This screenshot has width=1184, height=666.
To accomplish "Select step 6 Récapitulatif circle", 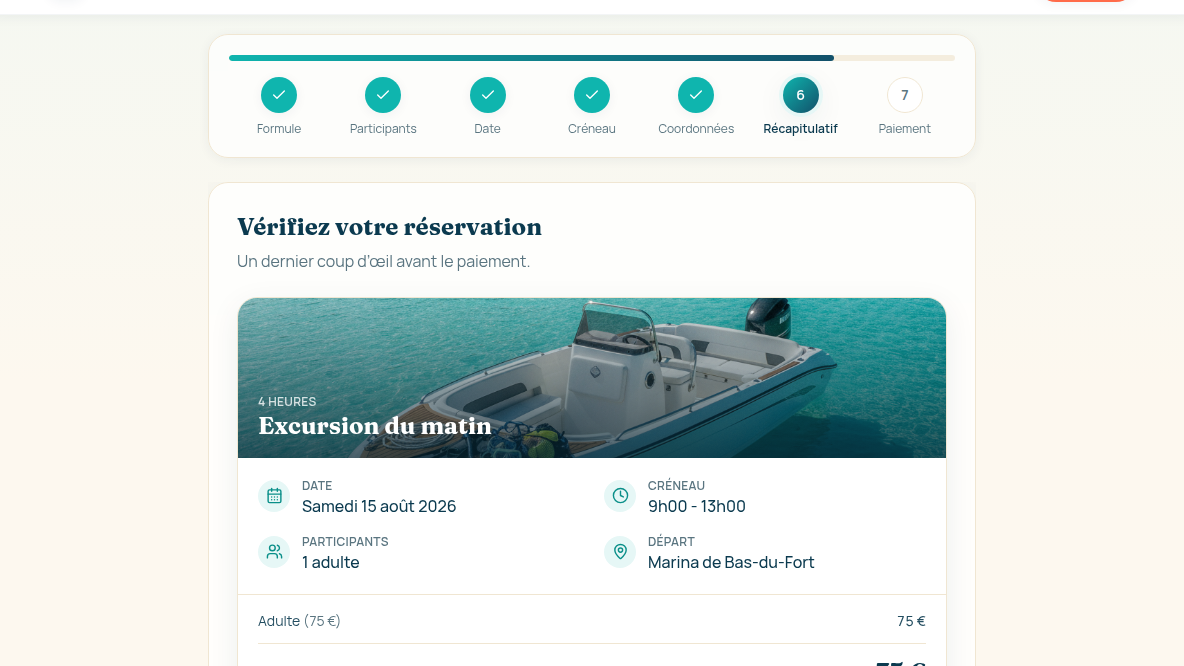I will click(x=800, y=95).
